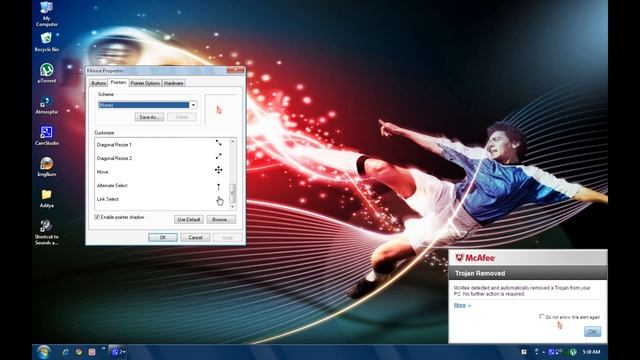Click the Customize list scroll up arrow
Screen dimensions: 640x360
pos(233,141)
